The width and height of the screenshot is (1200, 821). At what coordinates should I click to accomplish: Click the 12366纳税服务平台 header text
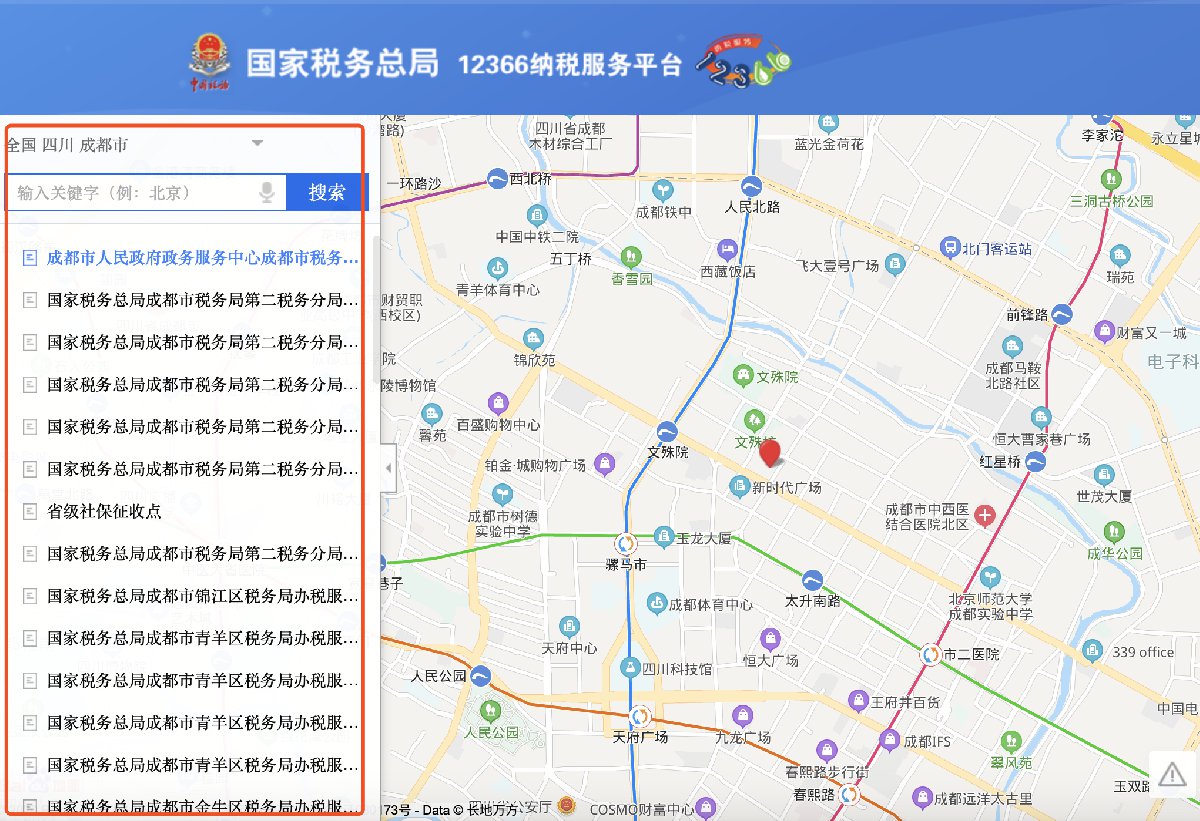[569, 65]
